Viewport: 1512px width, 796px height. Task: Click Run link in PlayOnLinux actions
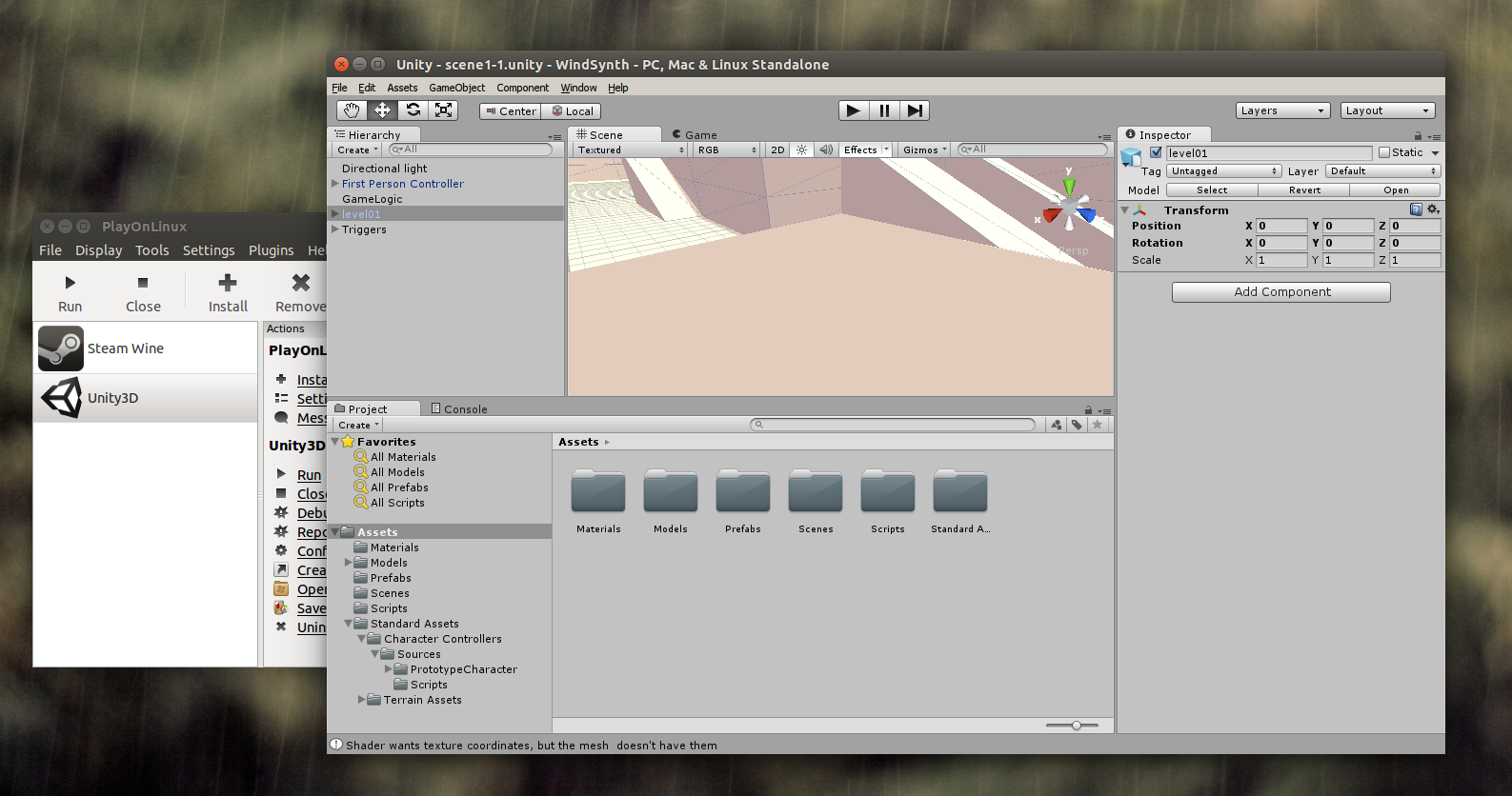pos(309,475)
